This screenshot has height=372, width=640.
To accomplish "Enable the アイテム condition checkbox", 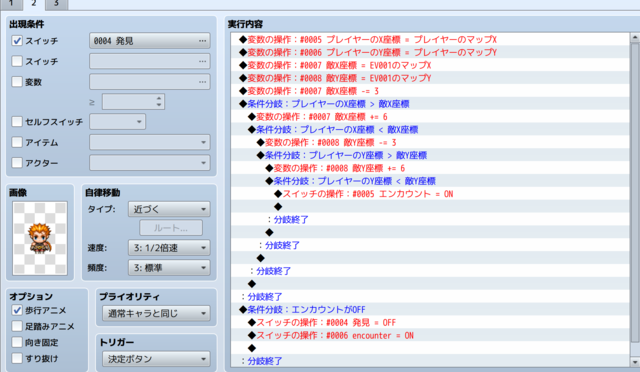I will pyautogui.click(x=17, y=142).
